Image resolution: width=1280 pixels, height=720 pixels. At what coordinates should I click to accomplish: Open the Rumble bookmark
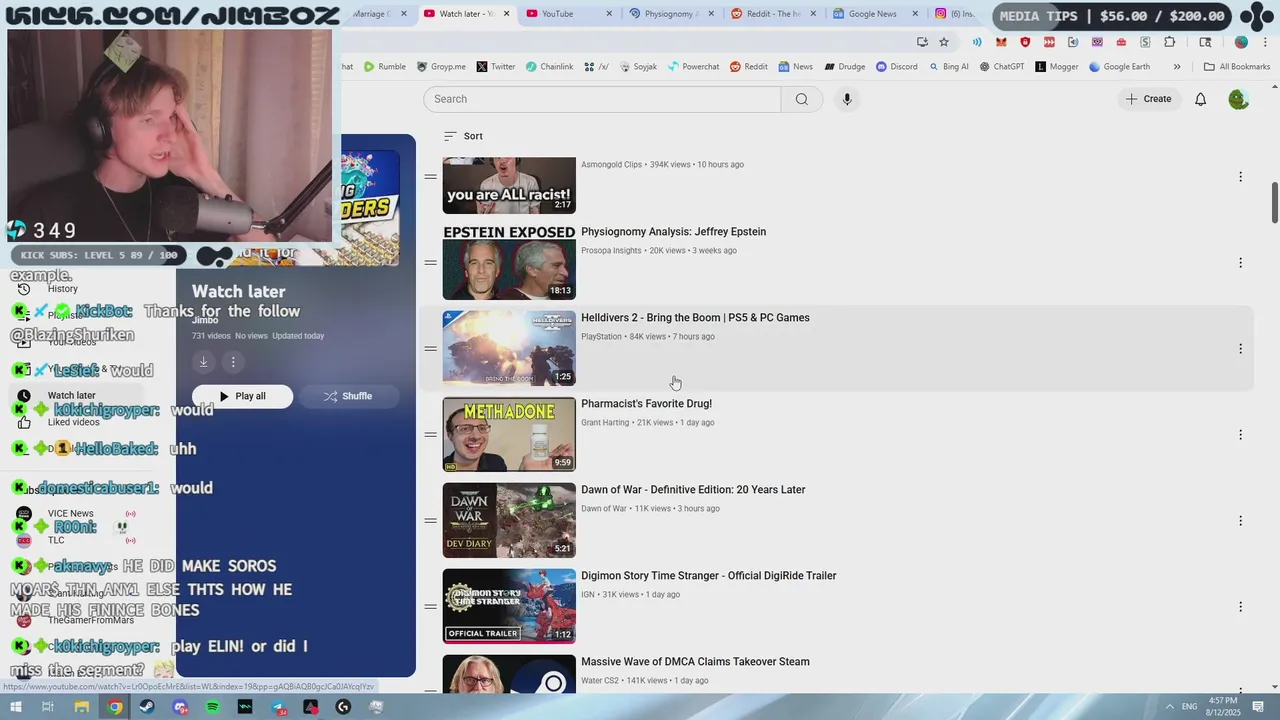385,67
